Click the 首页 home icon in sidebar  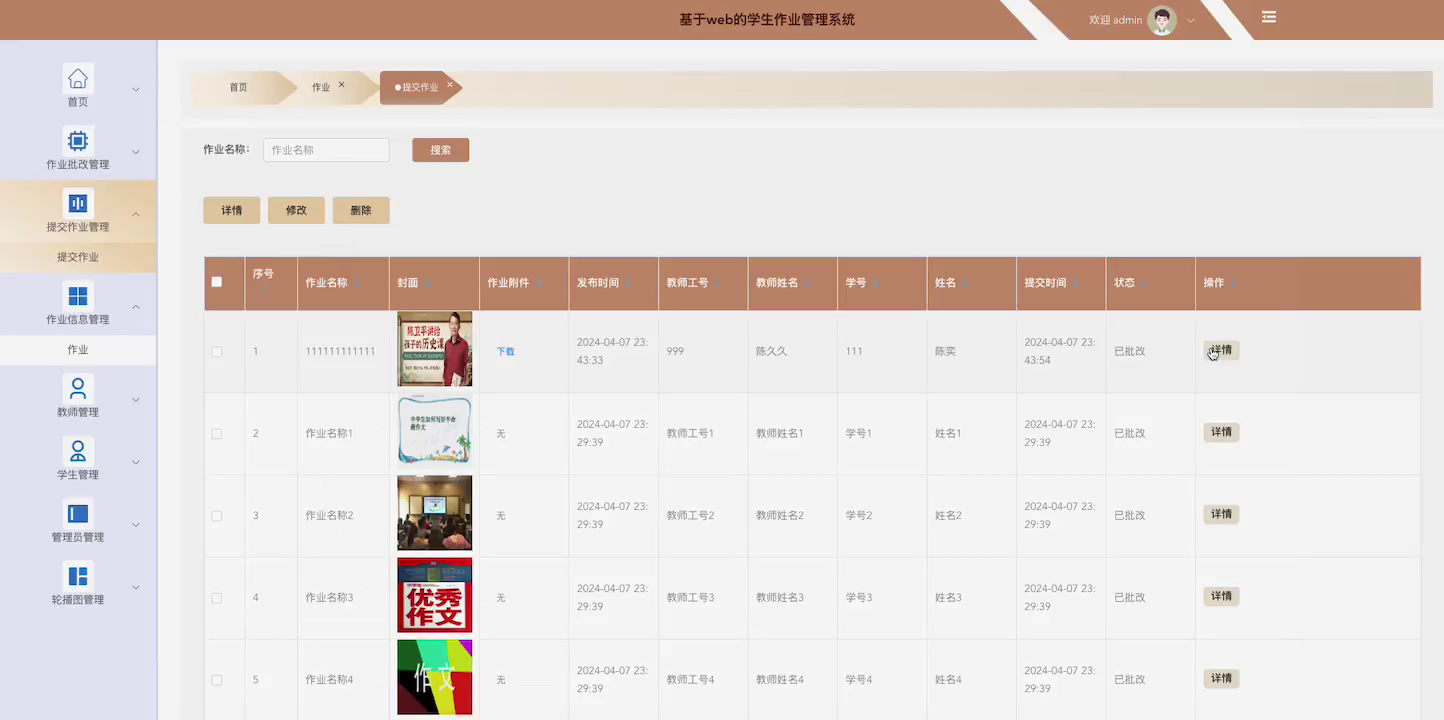pos(77,78)
